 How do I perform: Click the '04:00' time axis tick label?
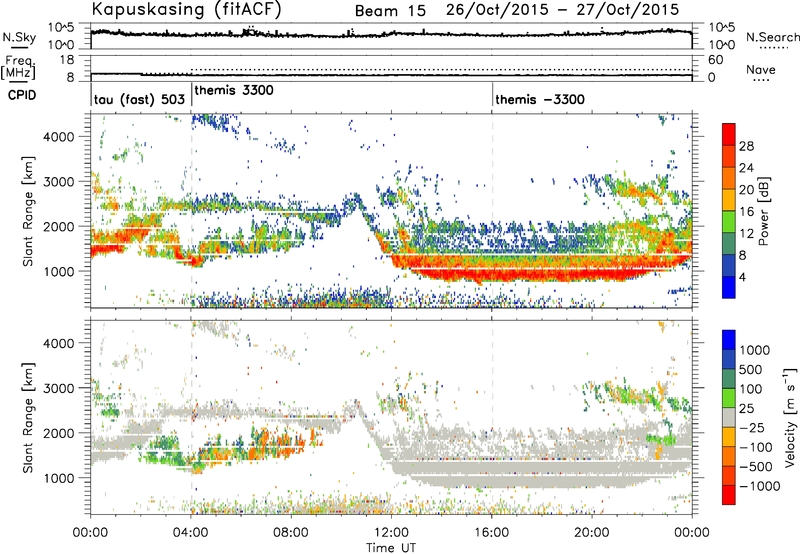[191, 533]
